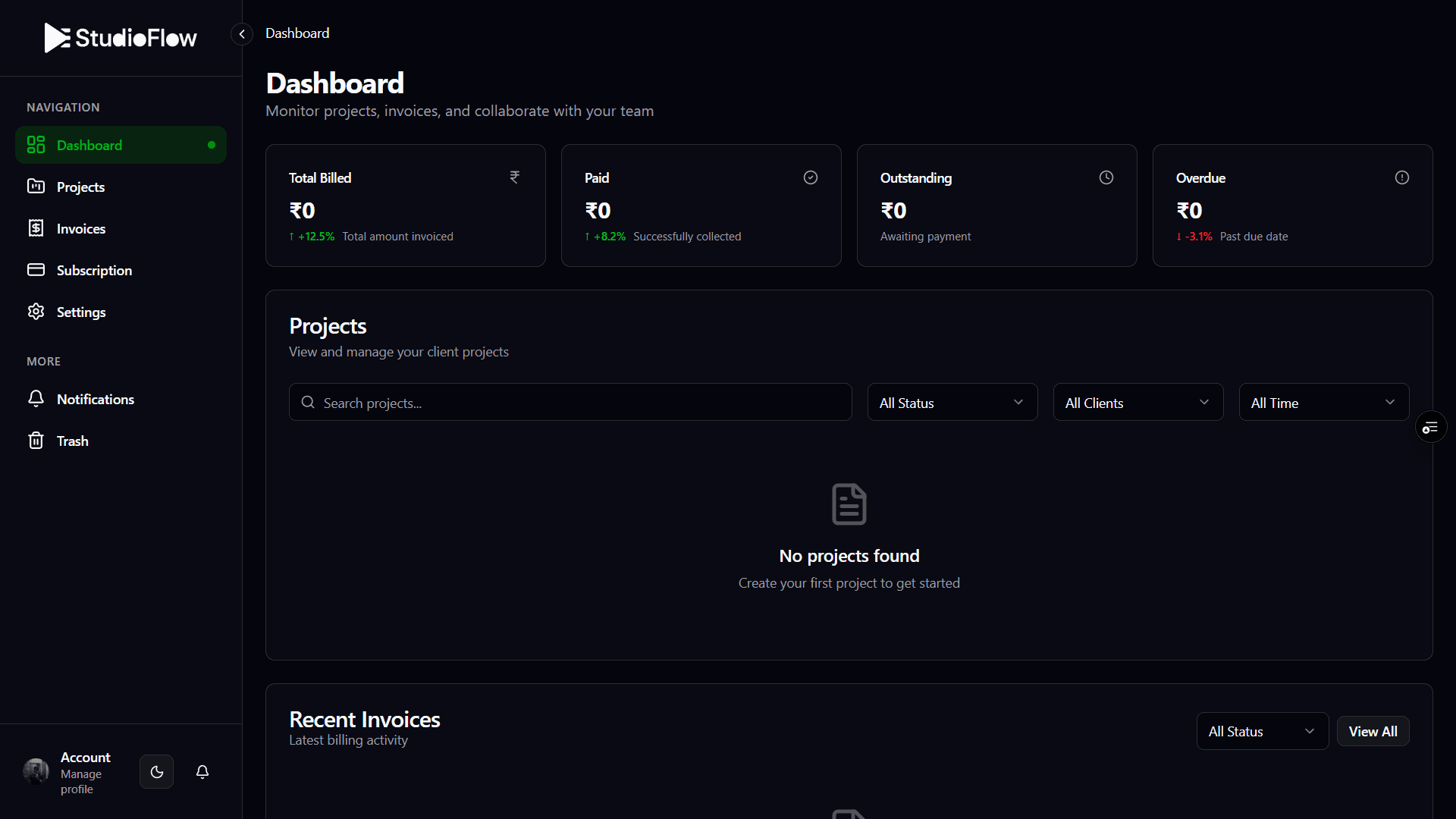The height and width of the screenshot is (819, 1456).
Task: Click the rupee icon on Total Billed card
Action: (515, 177)
